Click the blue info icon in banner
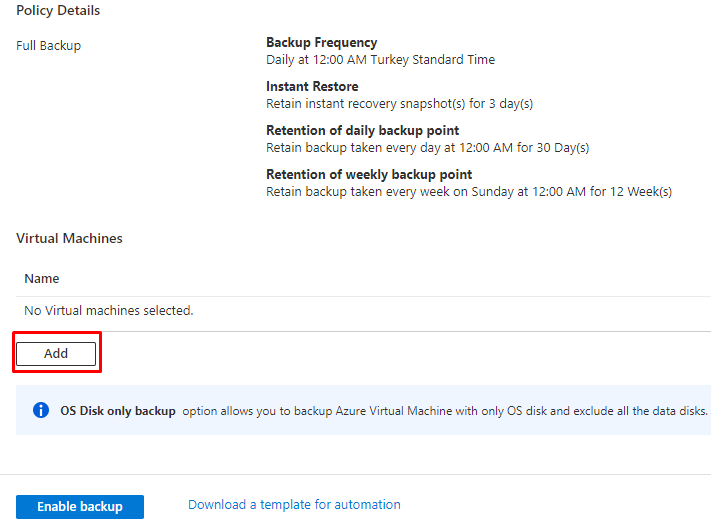This screenshot has height=530, width=711. (x=41, y=410)
